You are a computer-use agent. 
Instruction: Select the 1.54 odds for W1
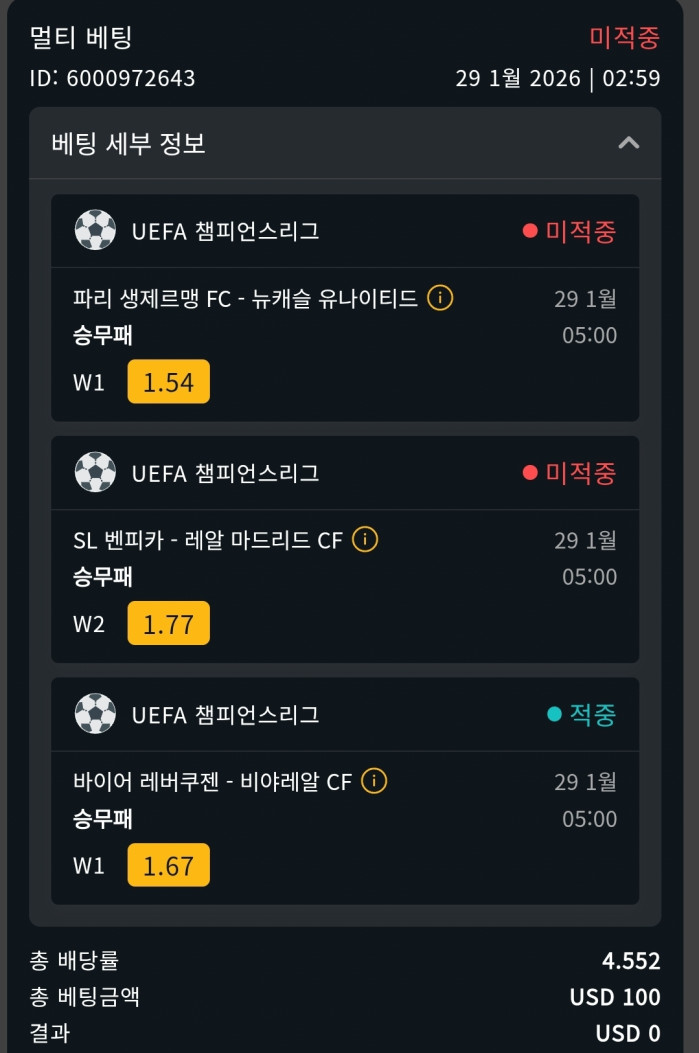[168, 381]
